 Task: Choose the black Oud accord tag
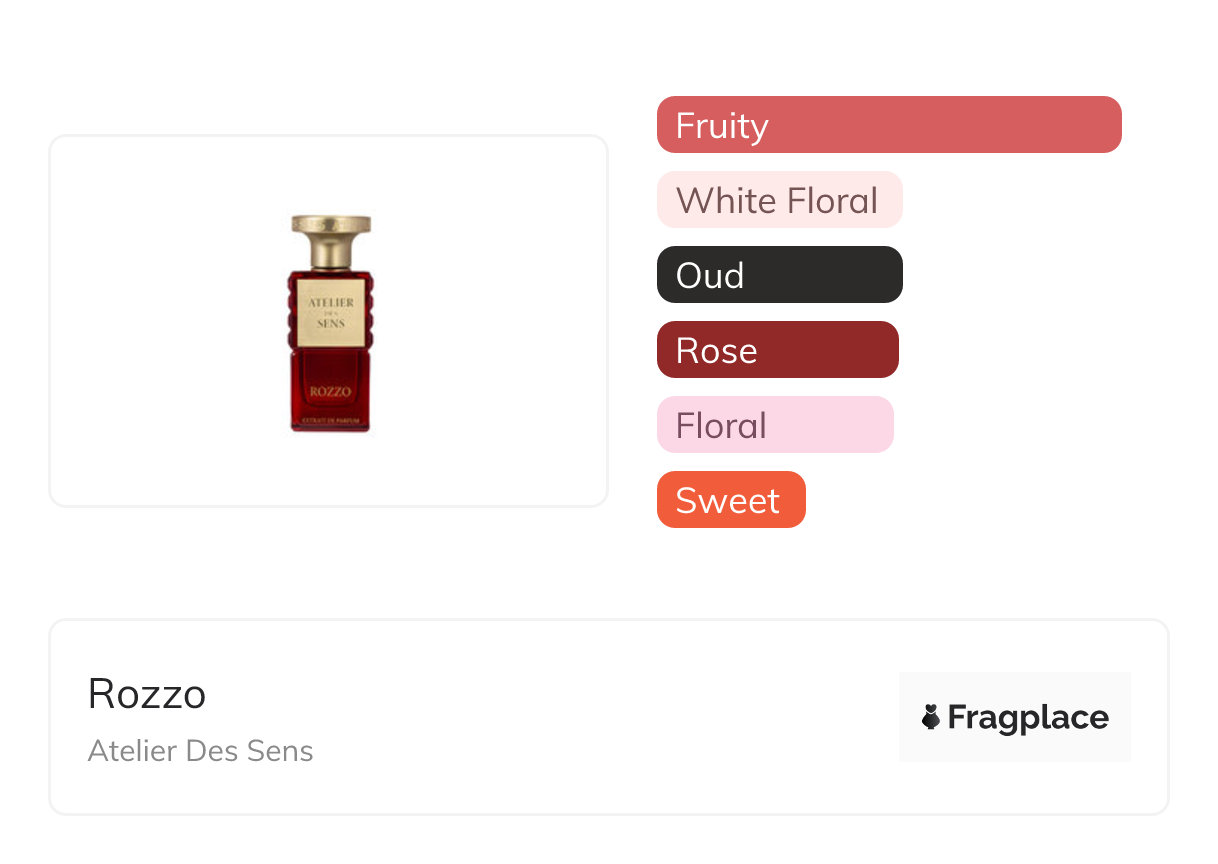coord(778,275)
